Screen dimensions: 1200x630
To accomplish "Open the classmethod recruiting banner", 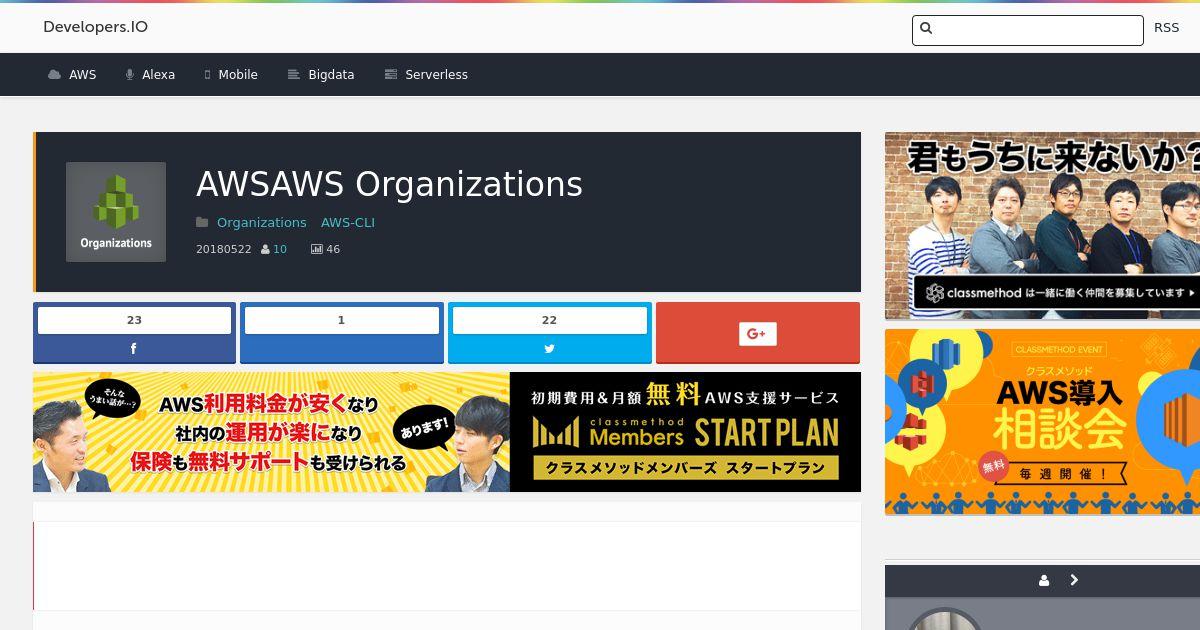I will 1042,226.
